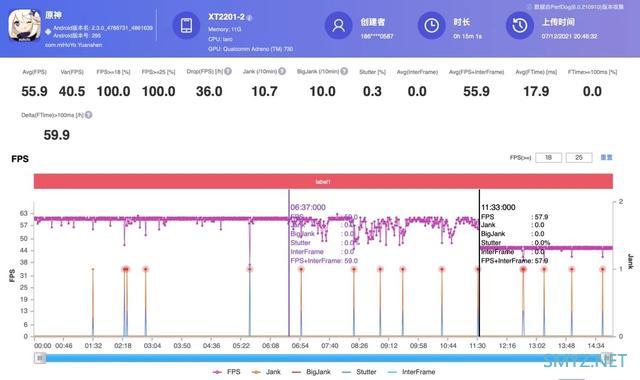
Task: Select the red label1 bar
Action: click(323, 181)
